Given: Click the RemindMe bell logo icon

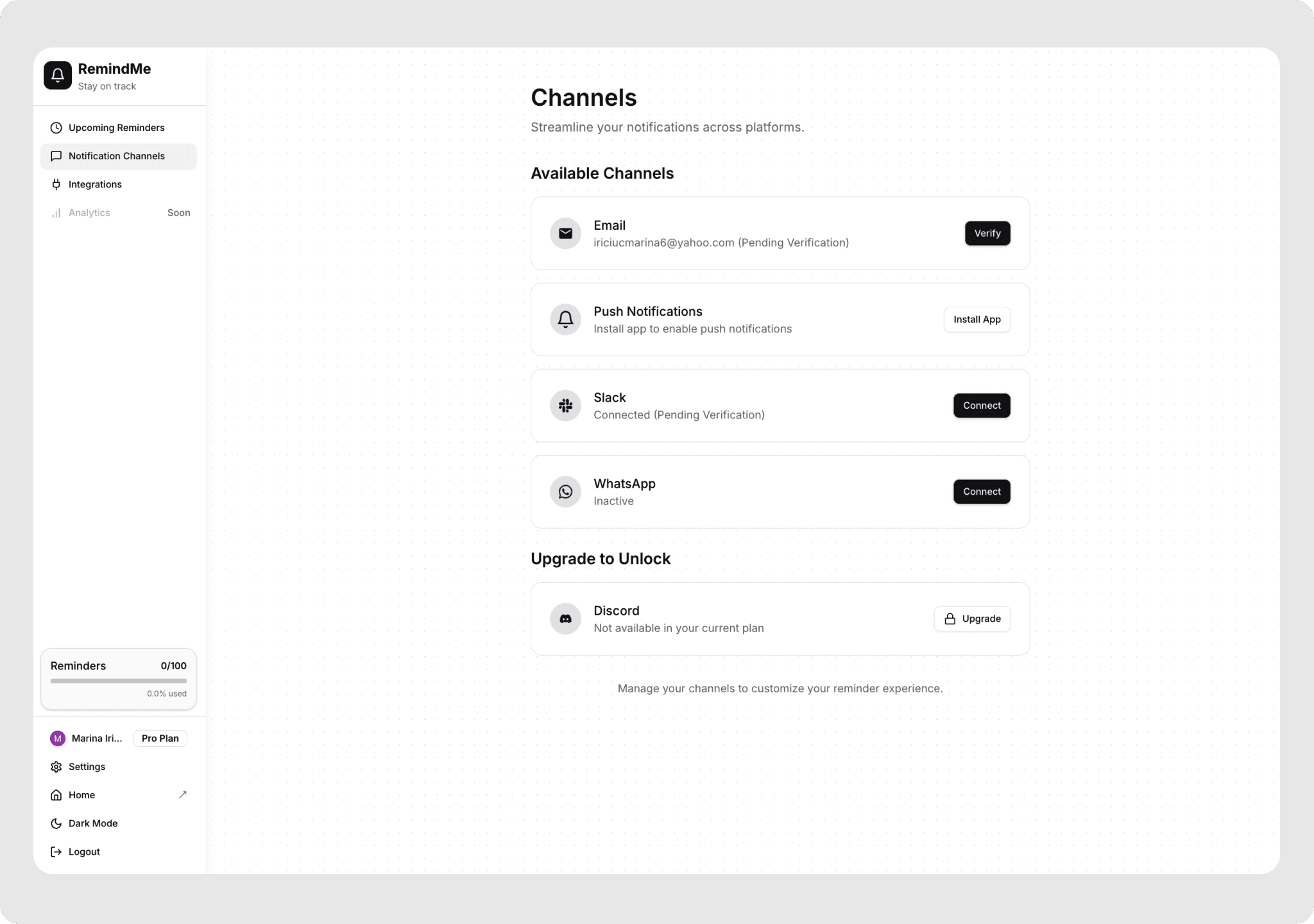Looking at the screenshot, I should pos(58,76).
